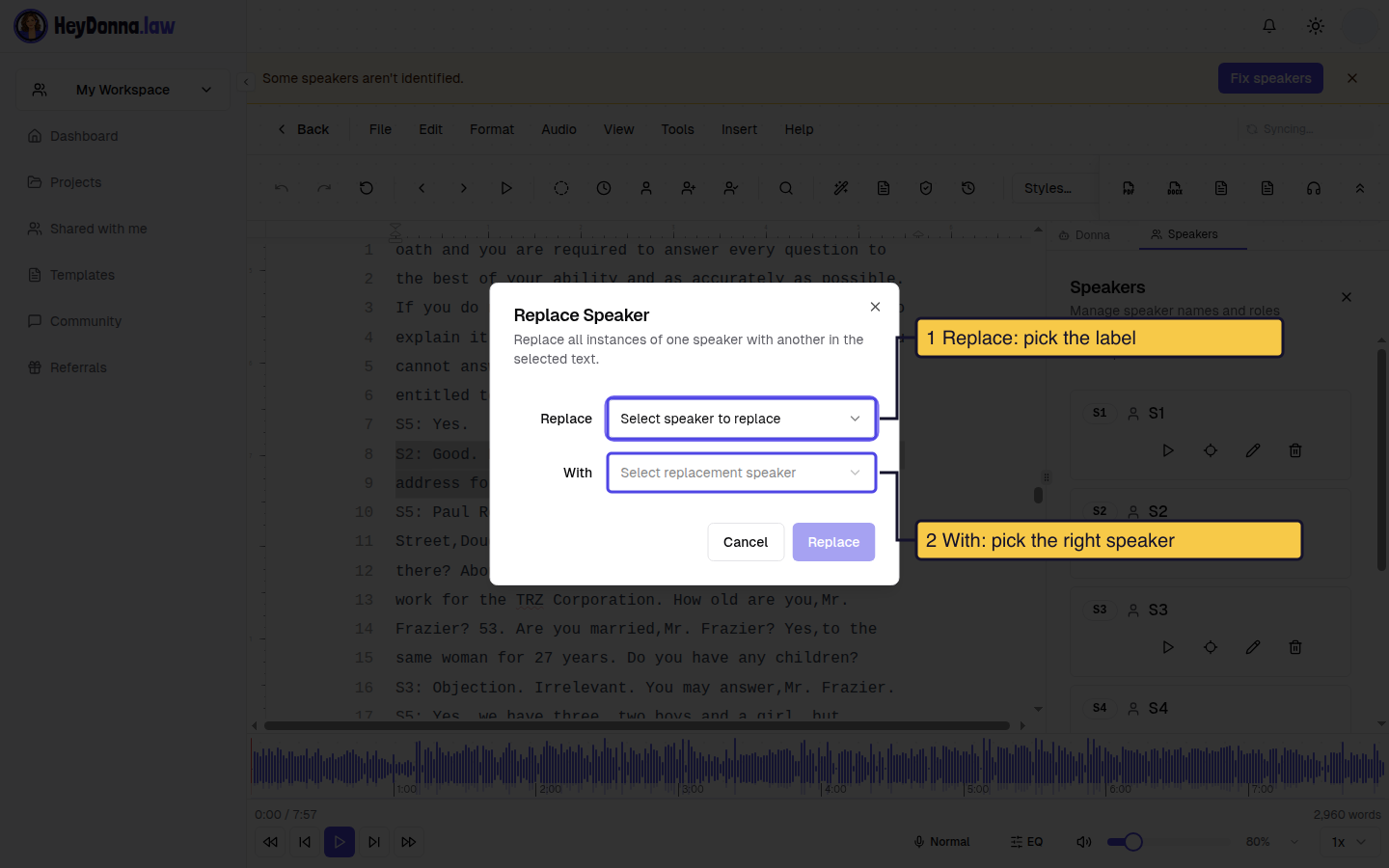Click the magnifier search icon
The image size is (1389, 868).
tap(786, 188)
